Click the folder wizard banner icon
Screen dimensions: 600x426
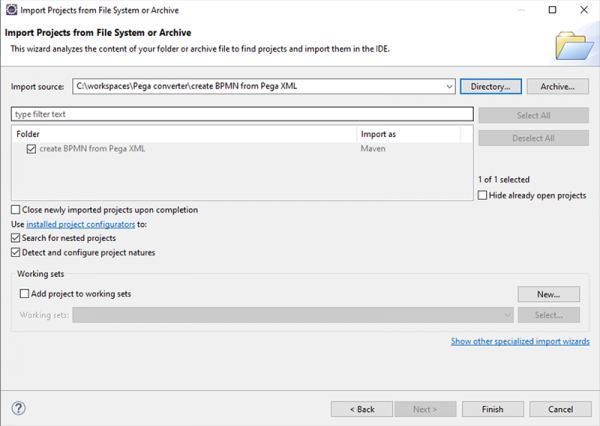(x=572, y=45)
